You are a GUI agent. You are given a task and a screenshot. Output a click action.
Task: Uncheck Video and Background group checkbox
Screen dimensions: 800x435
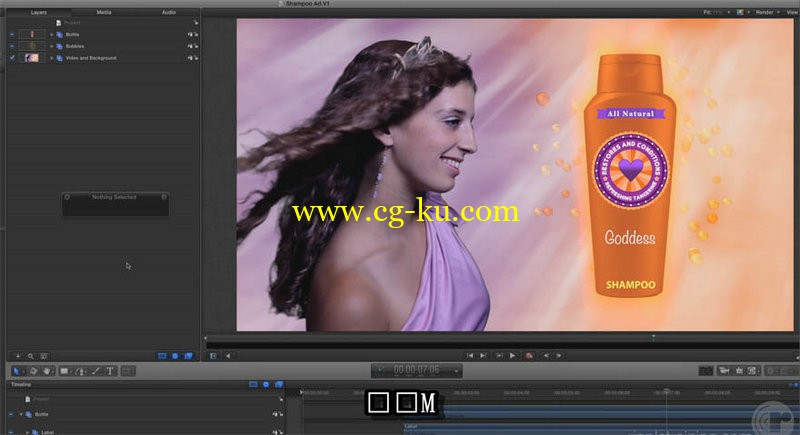[x=12, y=58]
